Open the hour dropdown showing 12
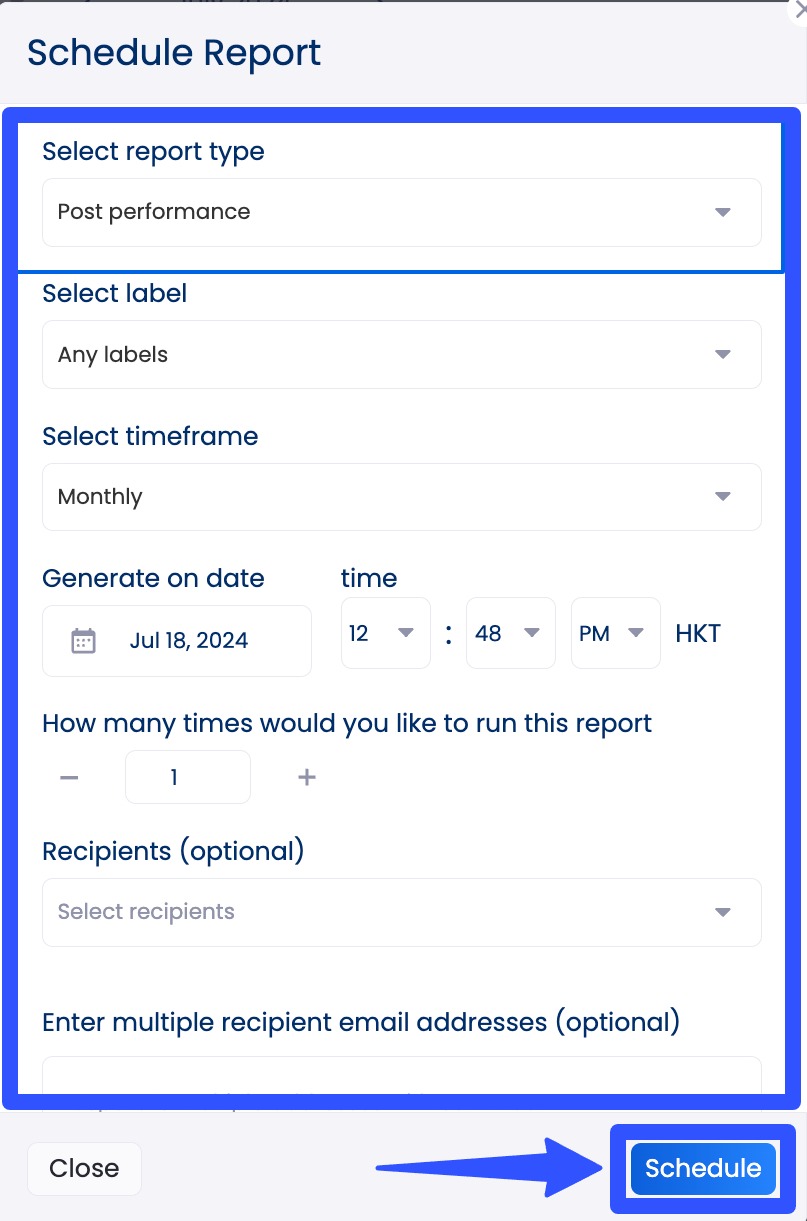 coord(385,632)
